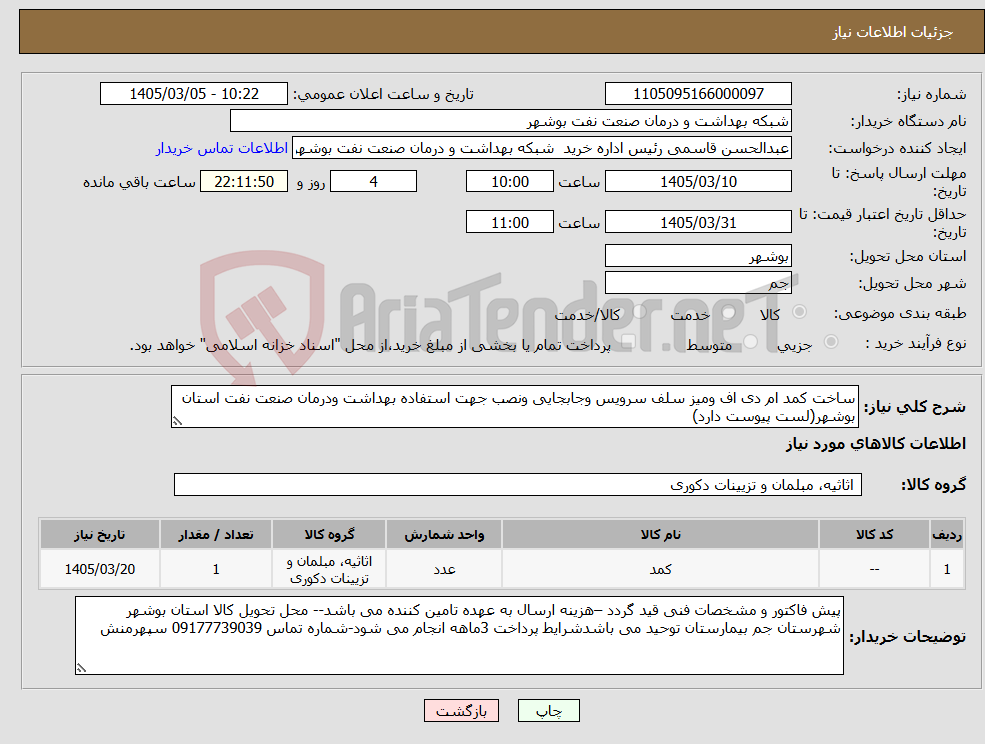This screenshot has width=985, height=744.
Task: Click the عدد unit cell
Action: [444, 569]
